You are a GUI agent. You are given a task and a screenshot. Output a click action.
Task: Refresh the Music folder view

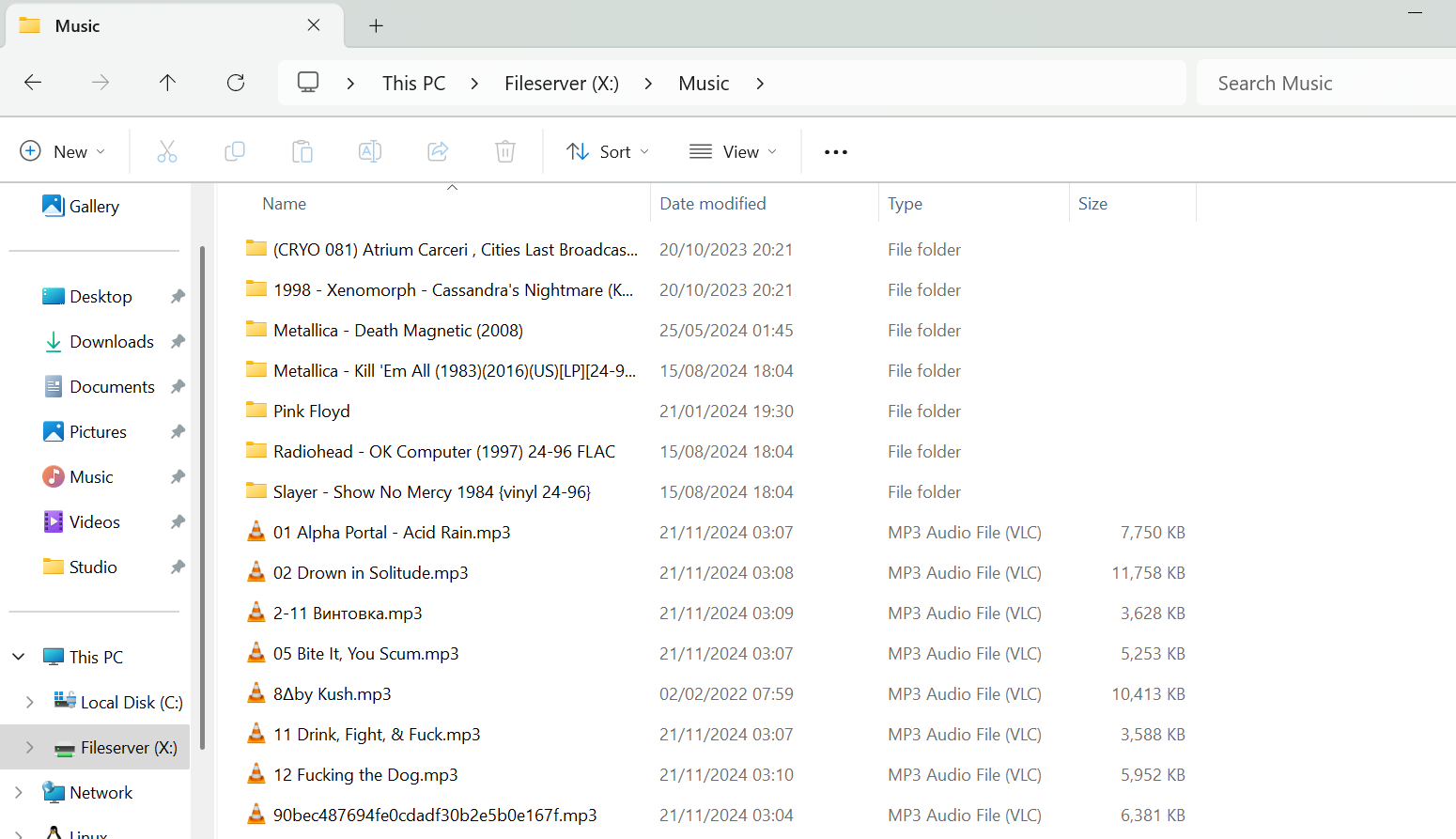[236, 83]
